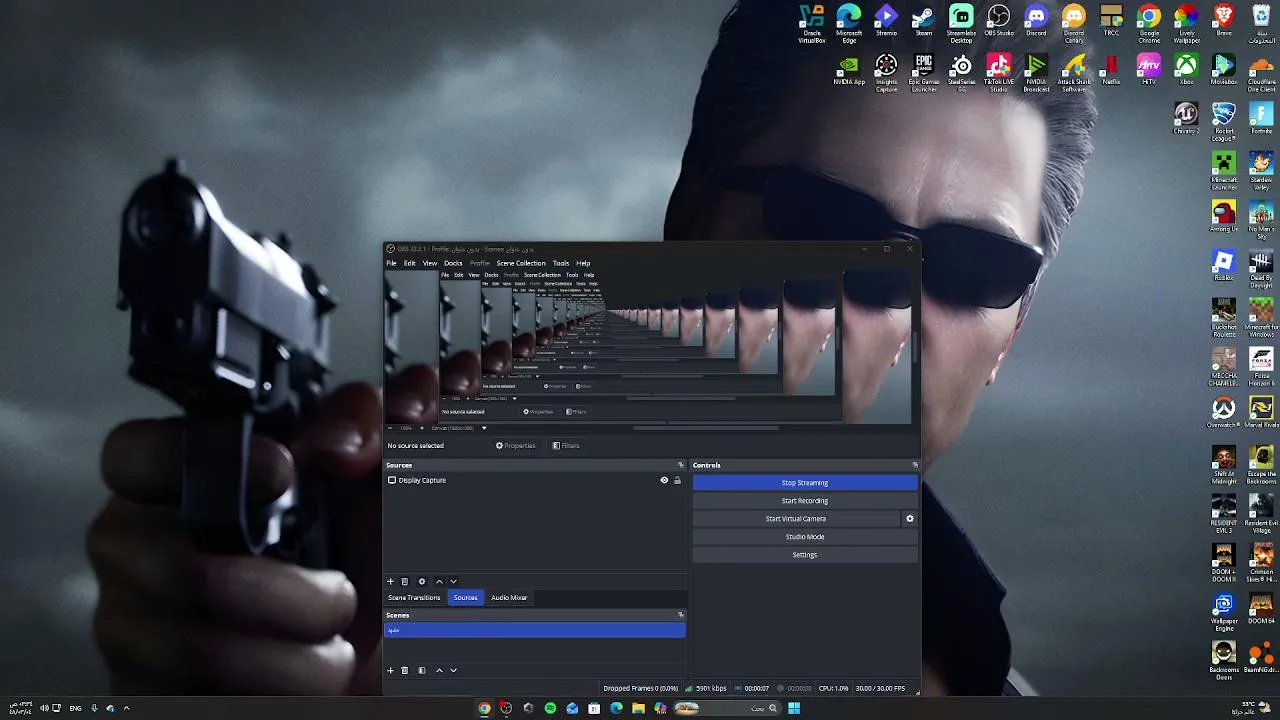Screen dimensions: 1280x720
Task: Enable Studio Mode
Action: click(x=805, y=537)
